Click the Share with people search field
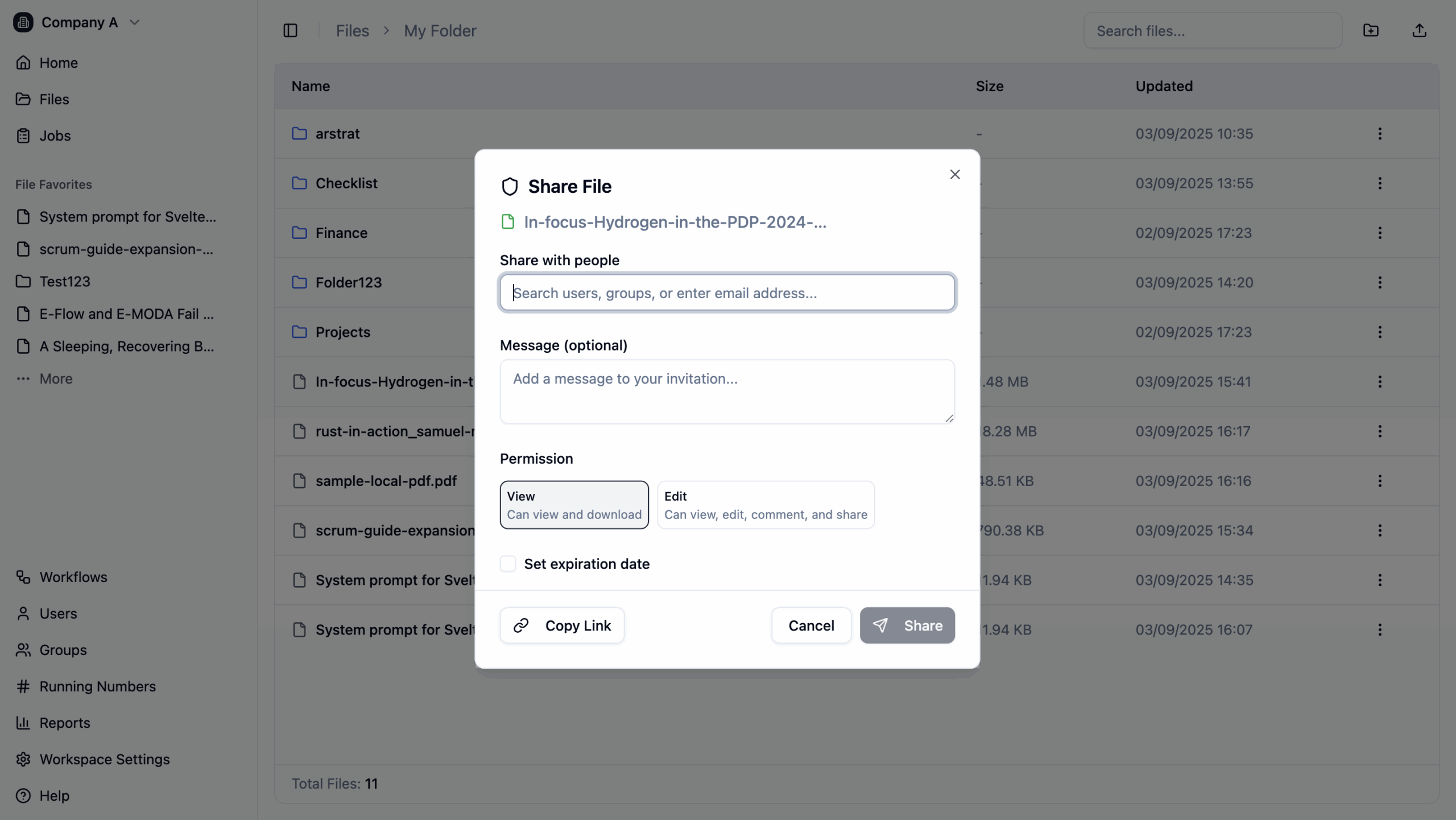Viewport: 1456px width, 820px height. click(727, 293)
